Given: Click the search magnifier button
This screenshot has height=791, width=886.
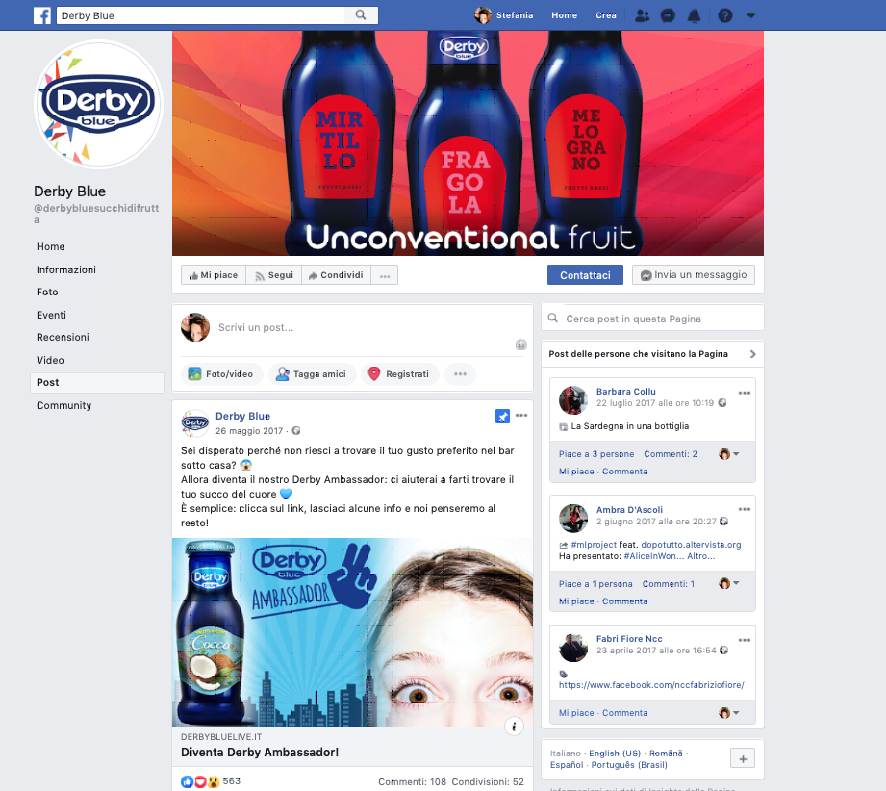Looking at the screenshot, I should tap(361, 15).
